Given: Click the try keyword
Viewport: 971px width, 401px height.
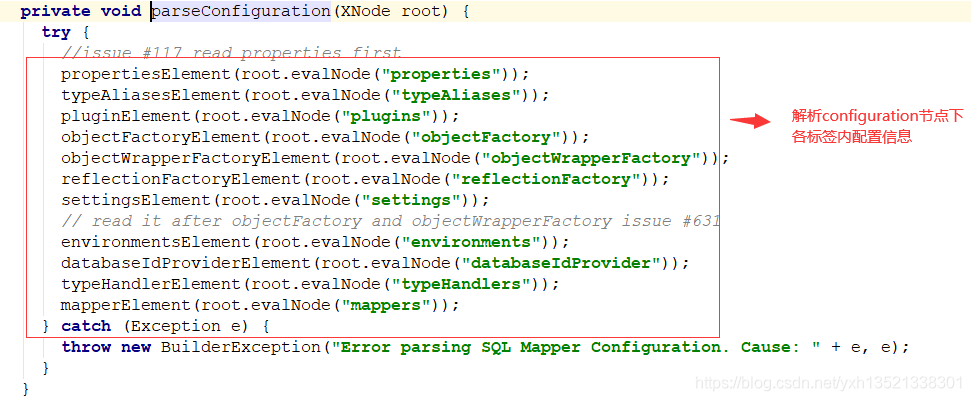Looking at the screenshot, I should 56,32.
